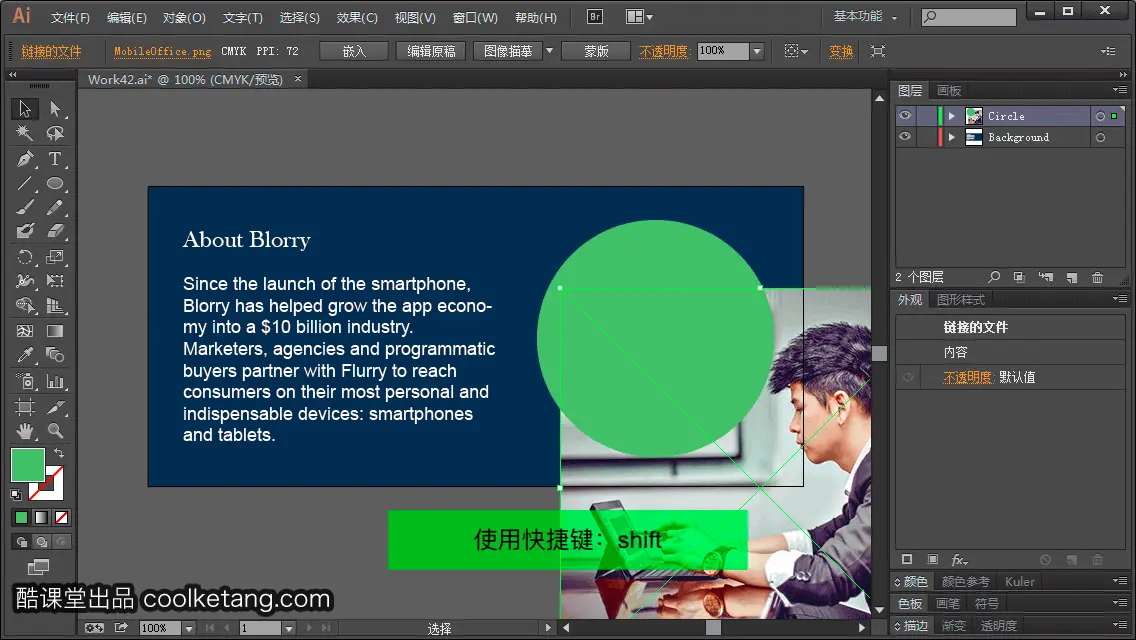The width and height of the screenshot is (1136, 640).
Task: Click the Circle layer target circle
Action: tap(1100, 116)
